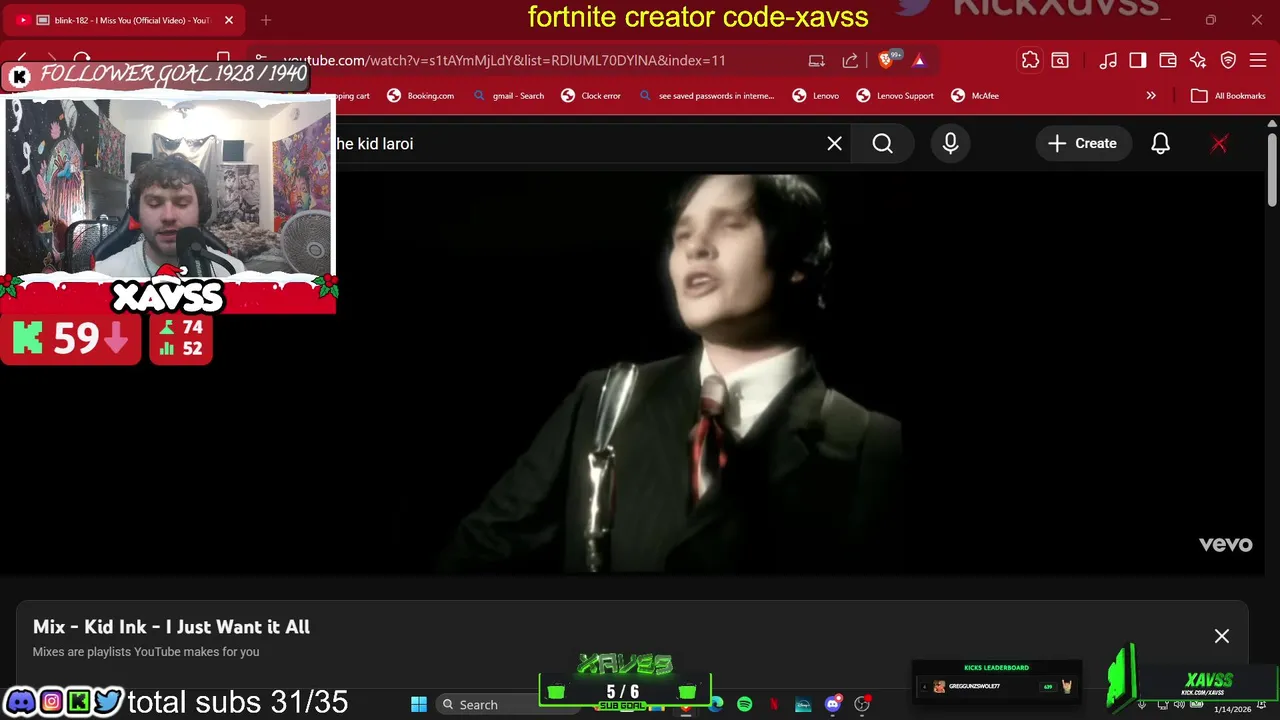Show hidden bookmarks with the double chevron
This screenshot has height=720, width=1280.
(x=1151, y=96)
